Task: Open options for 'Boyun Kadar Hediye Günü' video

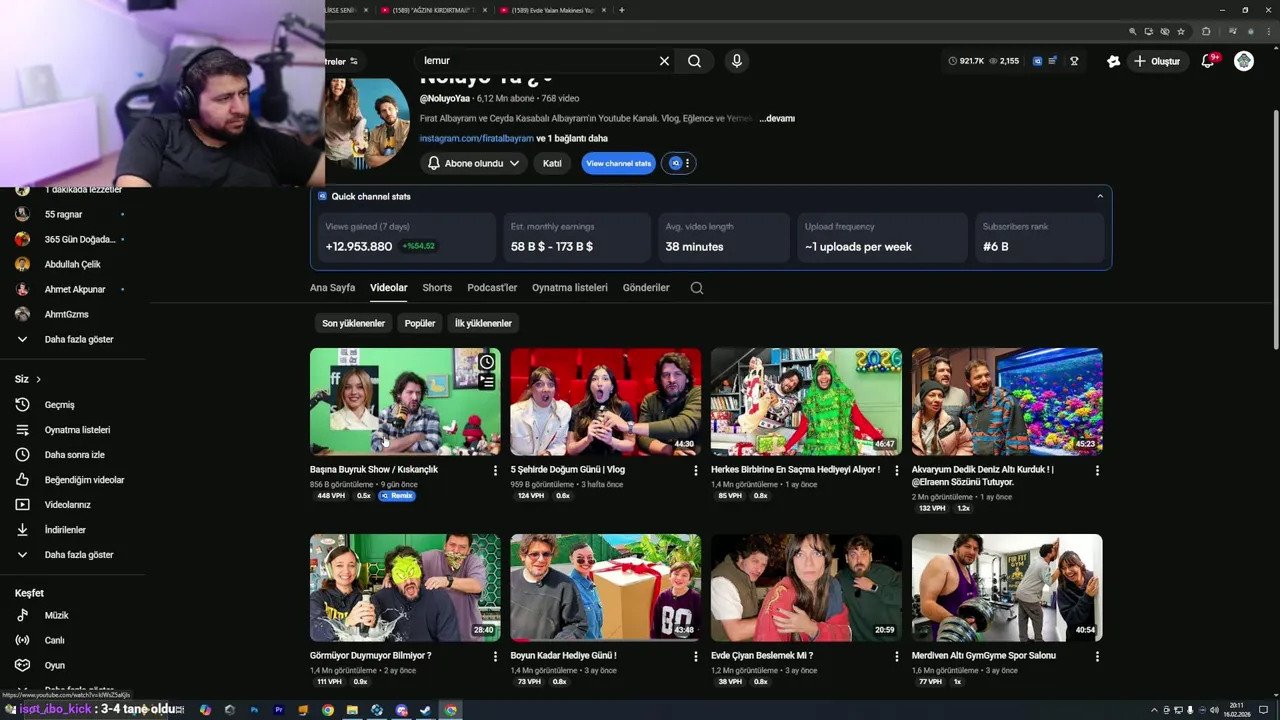Action: tap(696, 657)
